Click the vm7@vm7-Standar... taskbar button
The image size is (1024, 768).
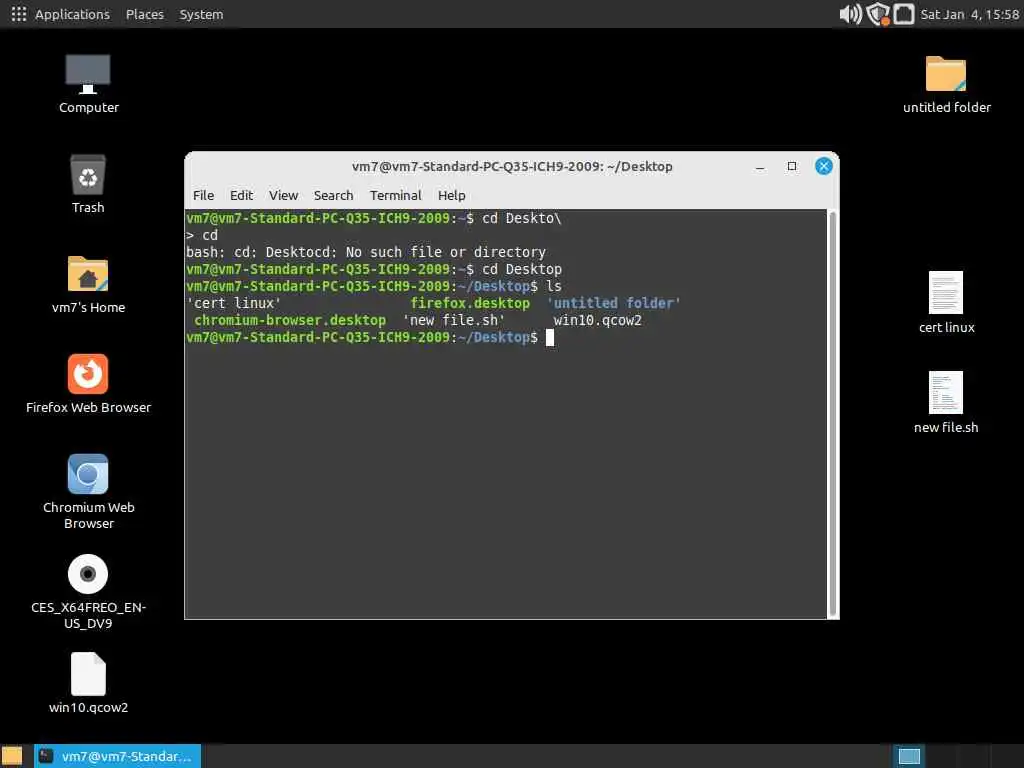tap(118, 756)
